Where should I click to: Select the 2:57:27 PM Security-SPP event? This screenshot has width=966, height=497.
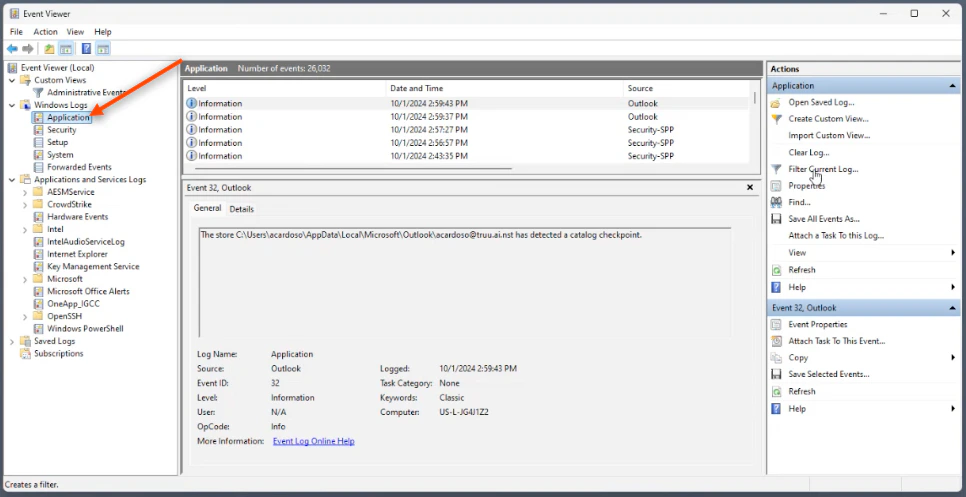click(466, 129)
